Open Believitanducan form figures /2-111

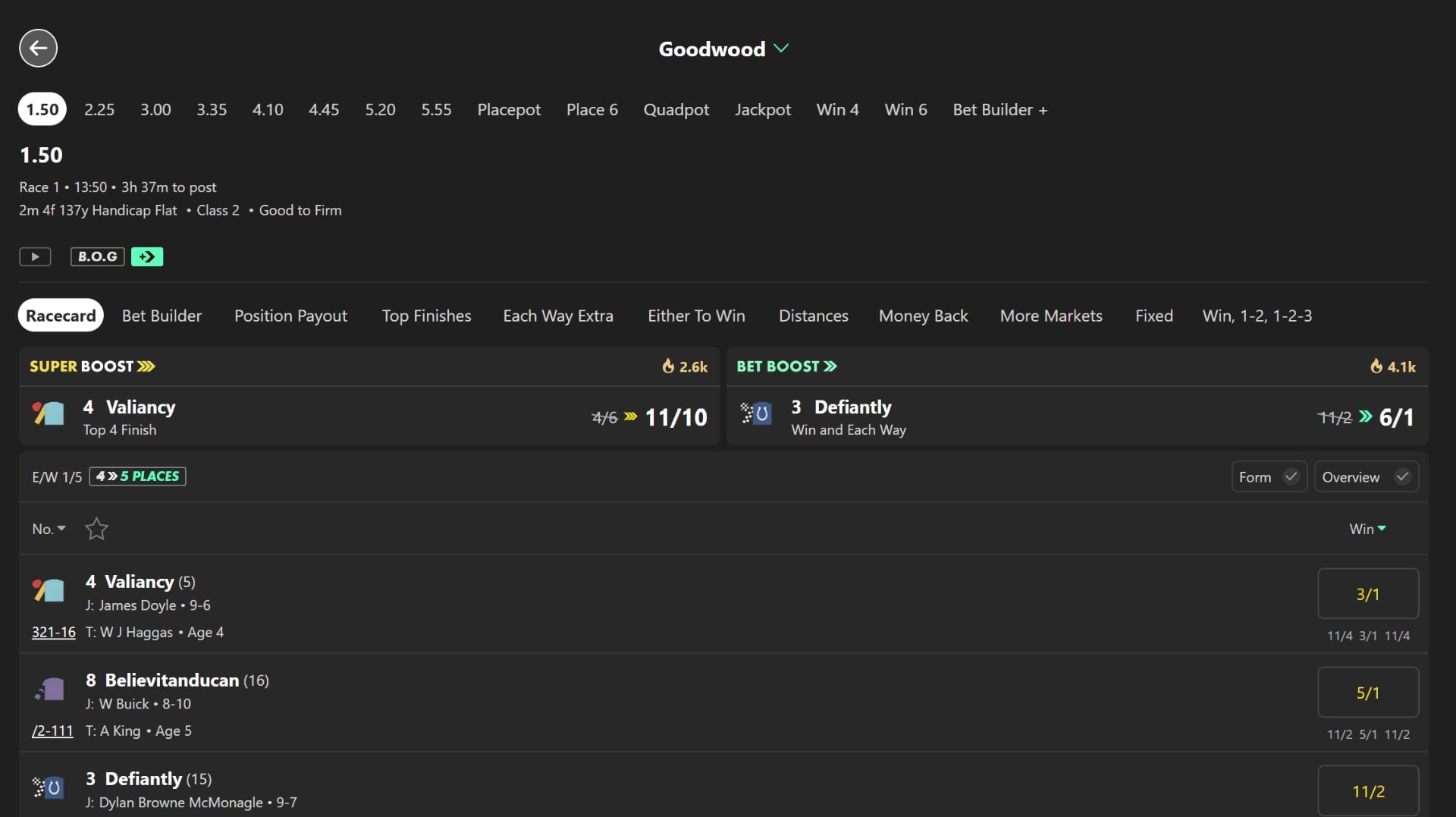point(52,731)
